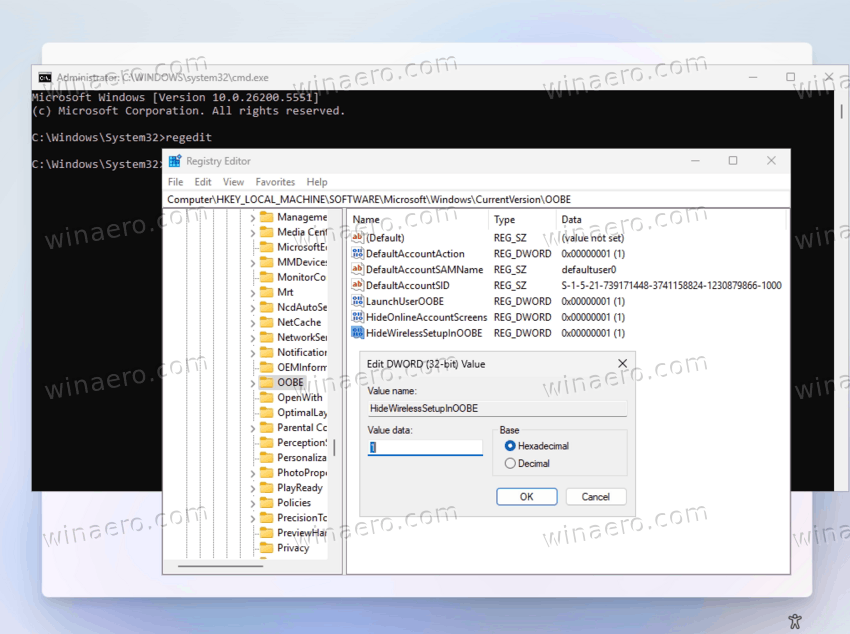Click the MMDevices folder icon
The width and height of the screenshot is (850, 634).
click(x=266, y=262)
